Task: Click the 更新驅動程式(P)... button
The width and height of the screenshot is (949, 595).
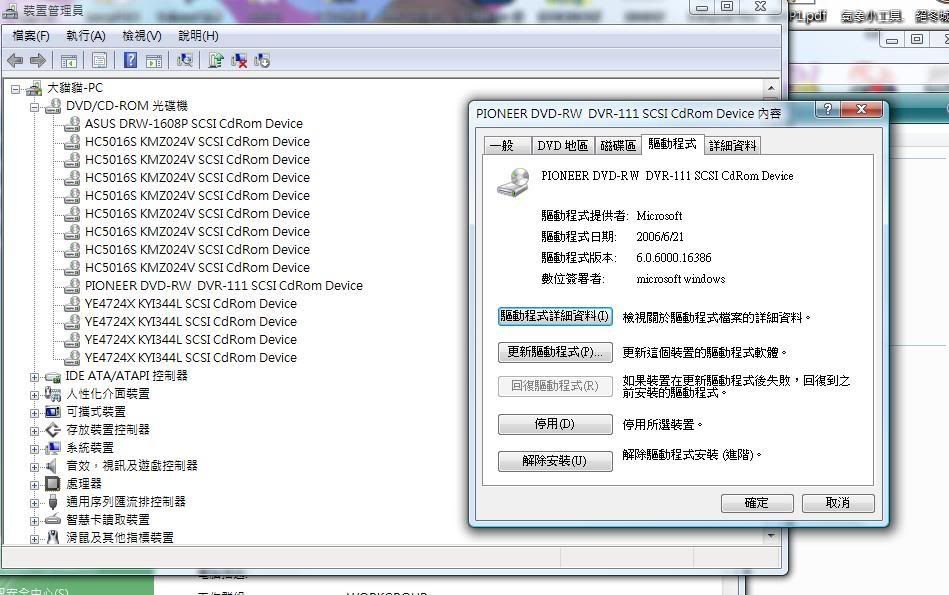Action: pyautogui.click(x=554, y=352)
